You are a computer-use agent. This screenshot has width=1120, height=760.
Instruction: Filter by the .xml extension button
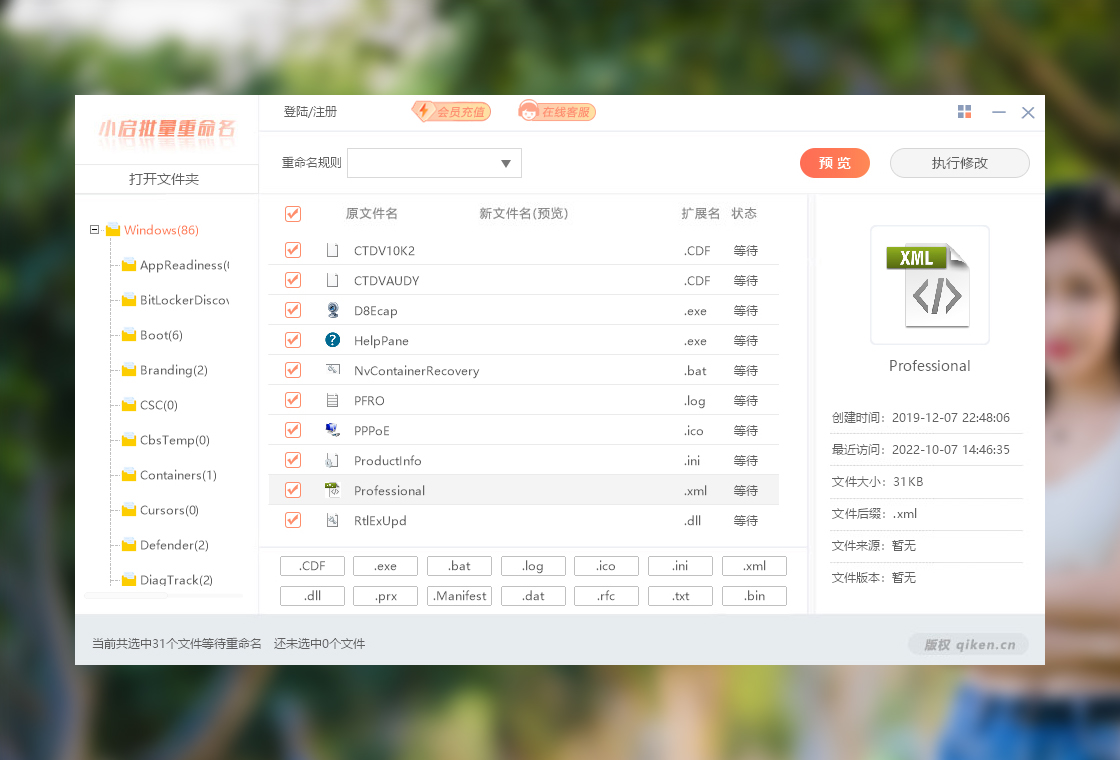tap(754, 566)
